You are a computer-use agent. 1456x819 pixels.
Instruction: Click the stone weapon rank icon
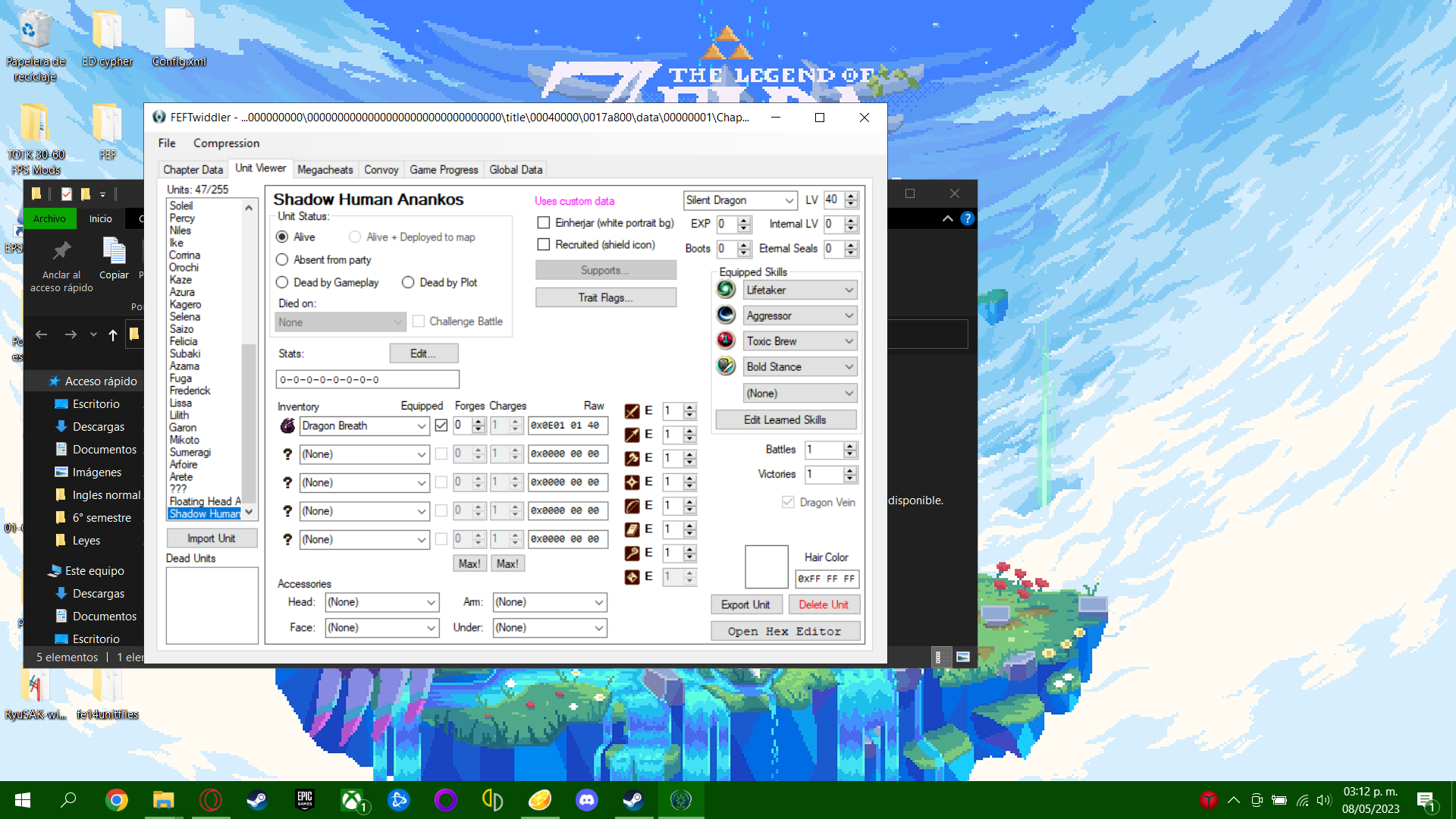tap(632, 577)
